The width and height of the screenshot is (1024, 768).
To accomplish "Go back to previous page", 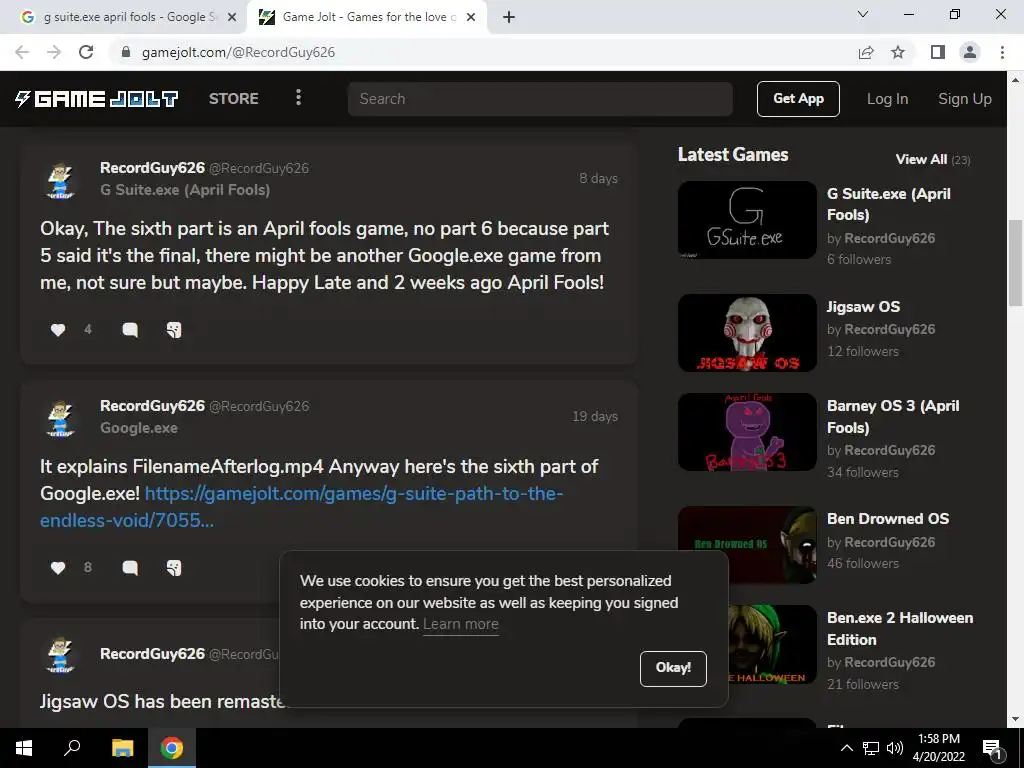I will tap(22, 52).
